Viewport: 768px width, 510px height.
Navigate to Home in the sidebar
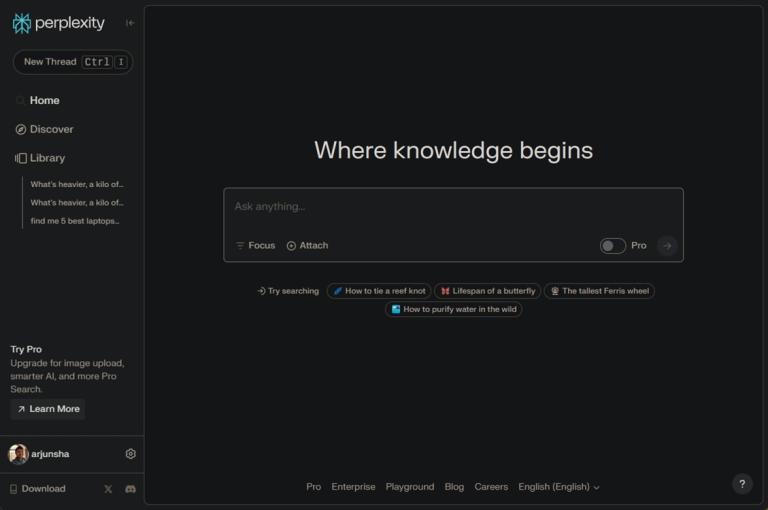pyautogui.click(x=44, y=101)
